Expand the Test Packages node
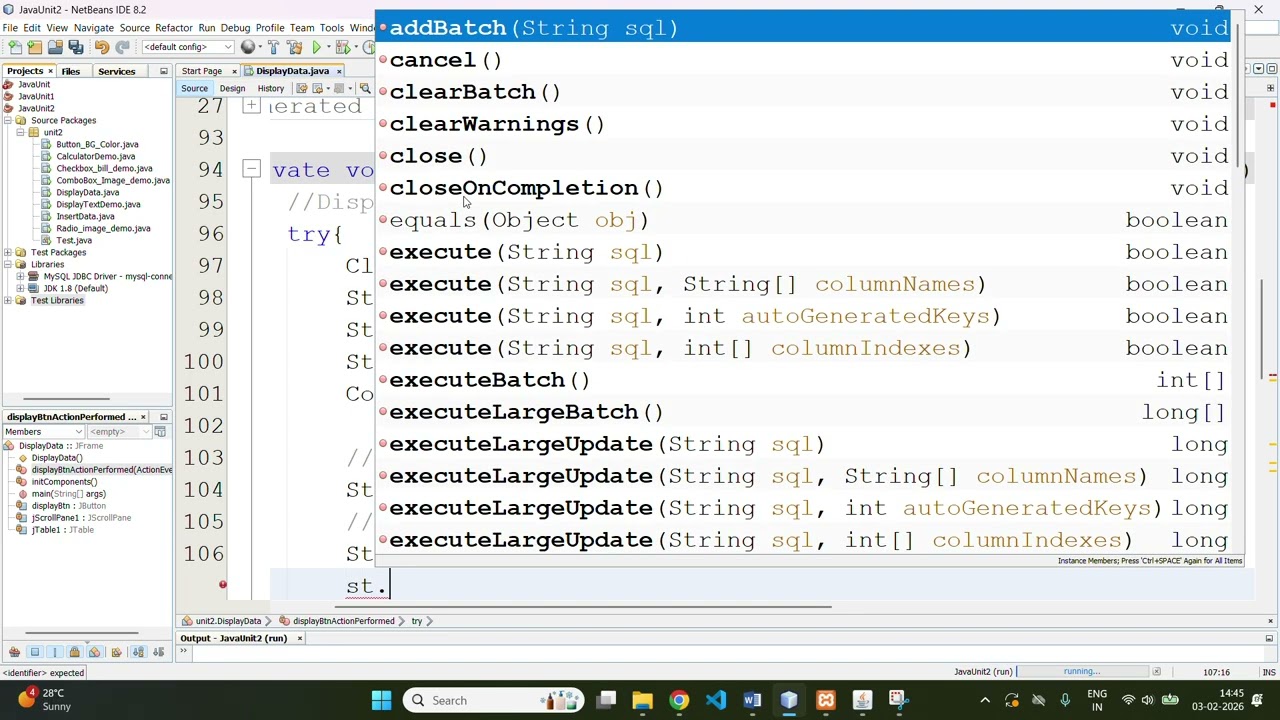Screen dimensions: 1280x720 8,252
